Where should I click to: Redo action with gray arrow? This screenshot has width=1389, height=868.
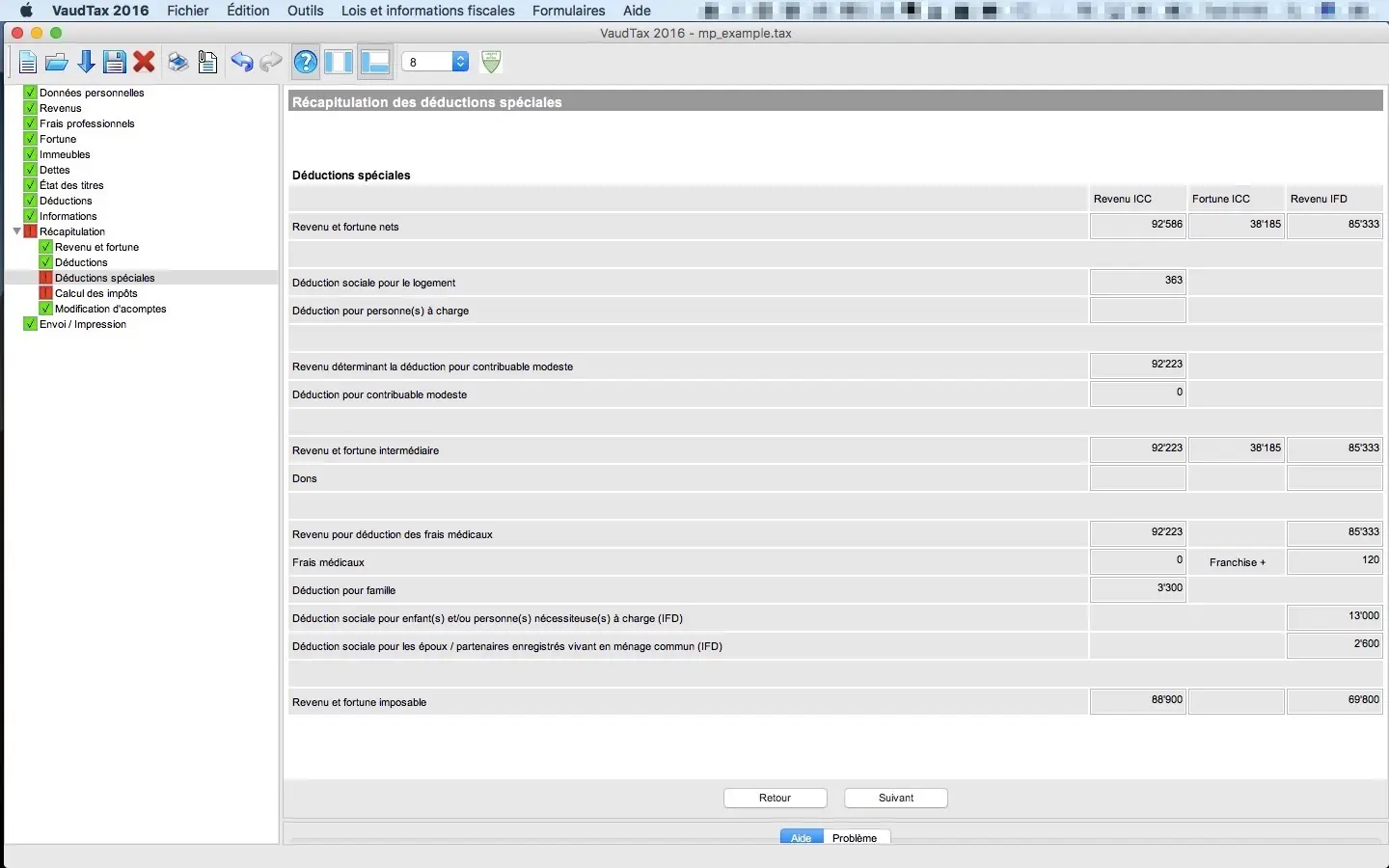tap(271, 63)
